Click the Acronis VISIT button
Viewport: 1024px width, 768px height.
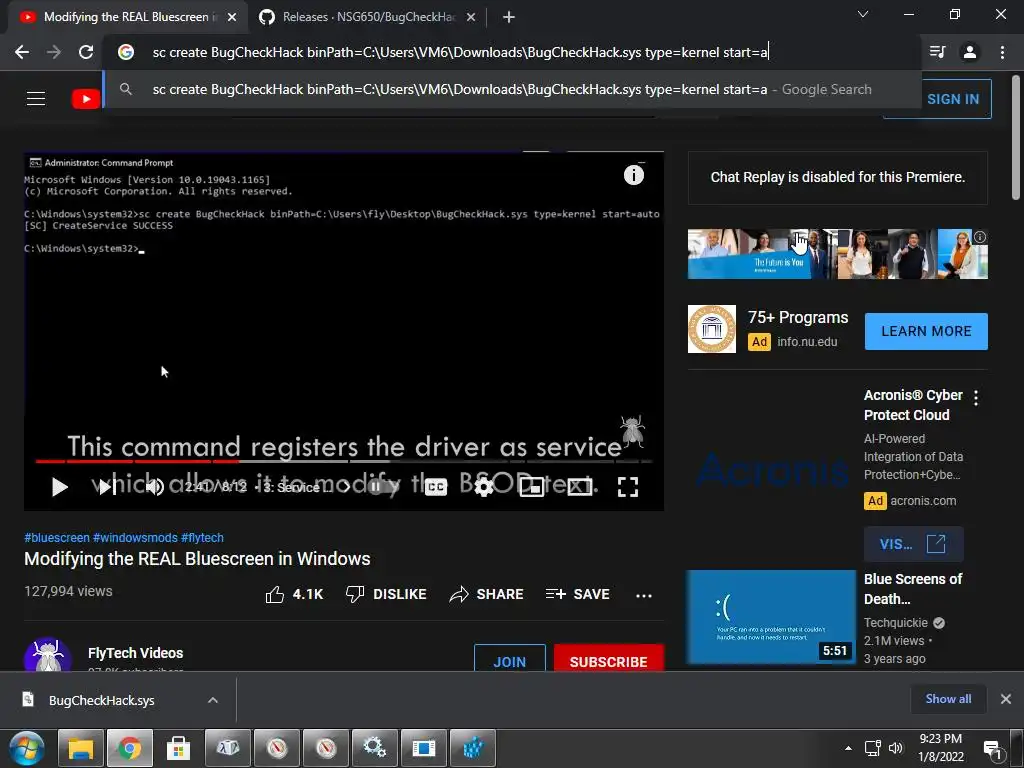pos(914,544)
